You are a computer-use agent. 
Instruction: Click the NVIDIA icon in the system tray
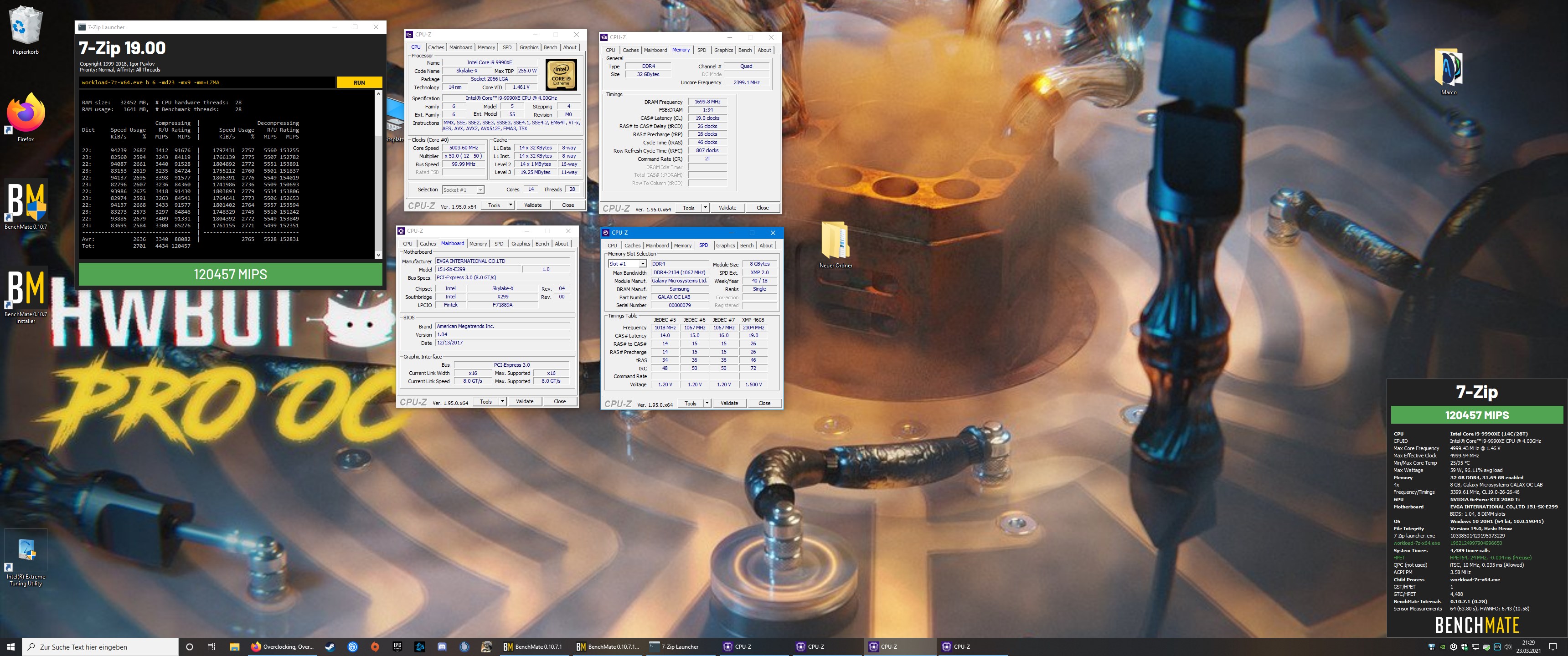[x=1442, y=647]
